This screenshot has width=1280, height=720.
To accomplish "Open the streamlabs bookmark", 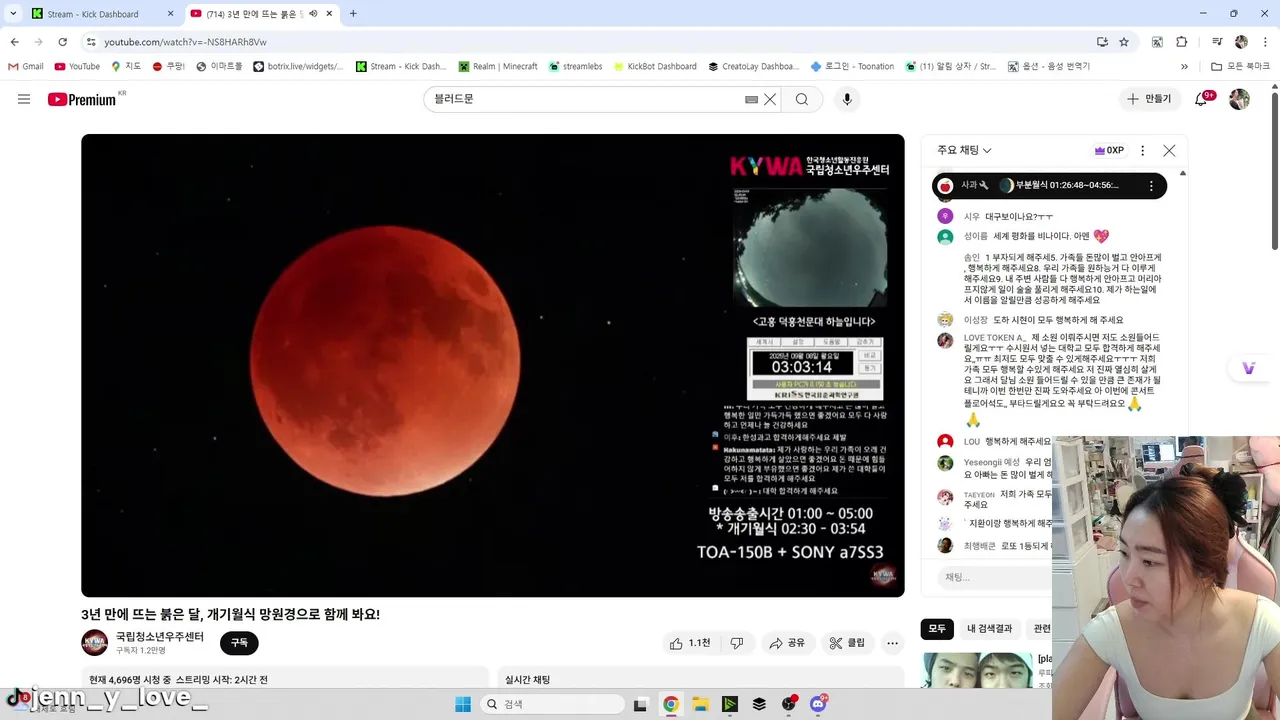I will click(x=575, y=67).
